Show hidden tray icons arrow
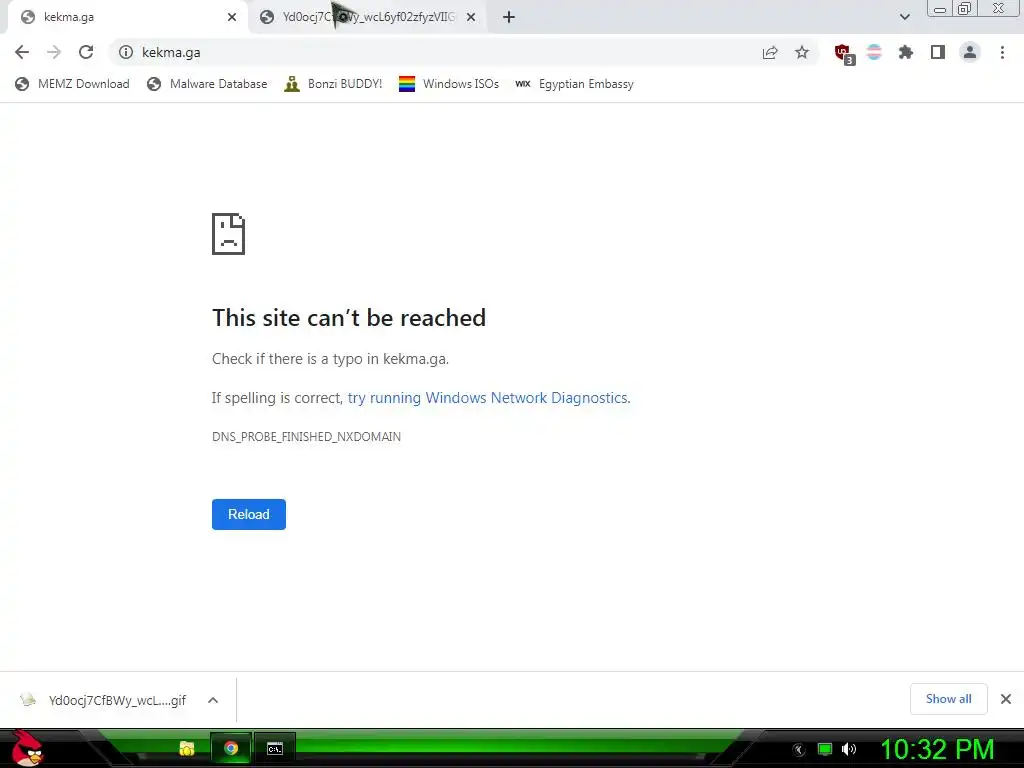Screen dimensions: 1024x768 tap(799, 750)
